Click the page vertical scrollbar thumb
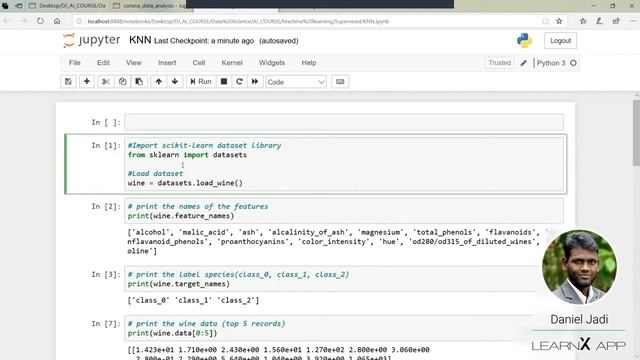The width and height of the screenshot is (640, 360). [636, 133]
